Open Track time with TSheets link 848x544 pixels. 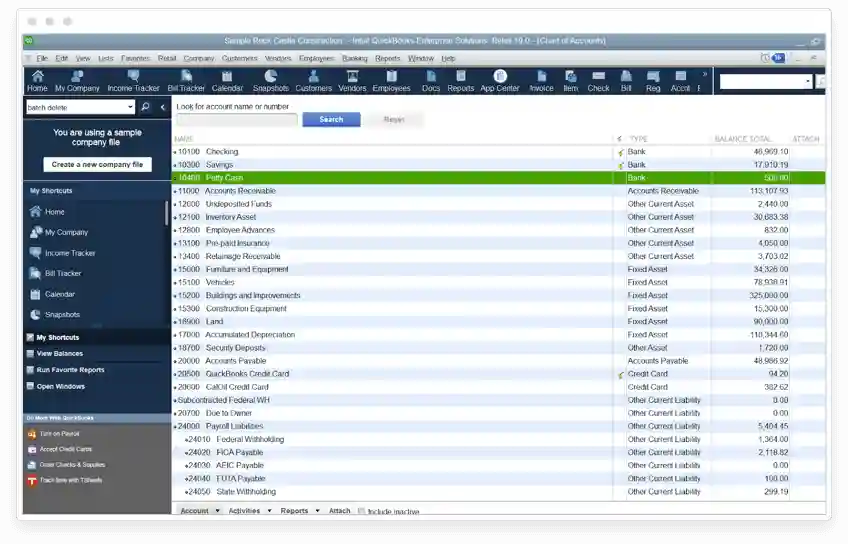point(65,480)
